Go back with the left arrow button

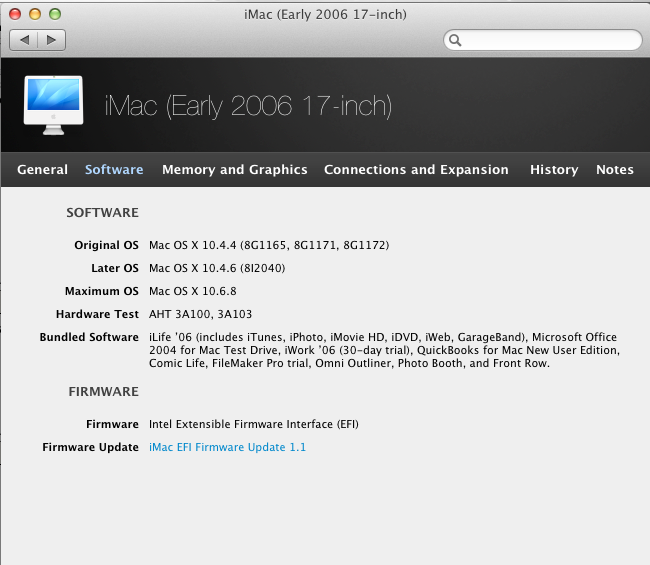click(24, 40)
